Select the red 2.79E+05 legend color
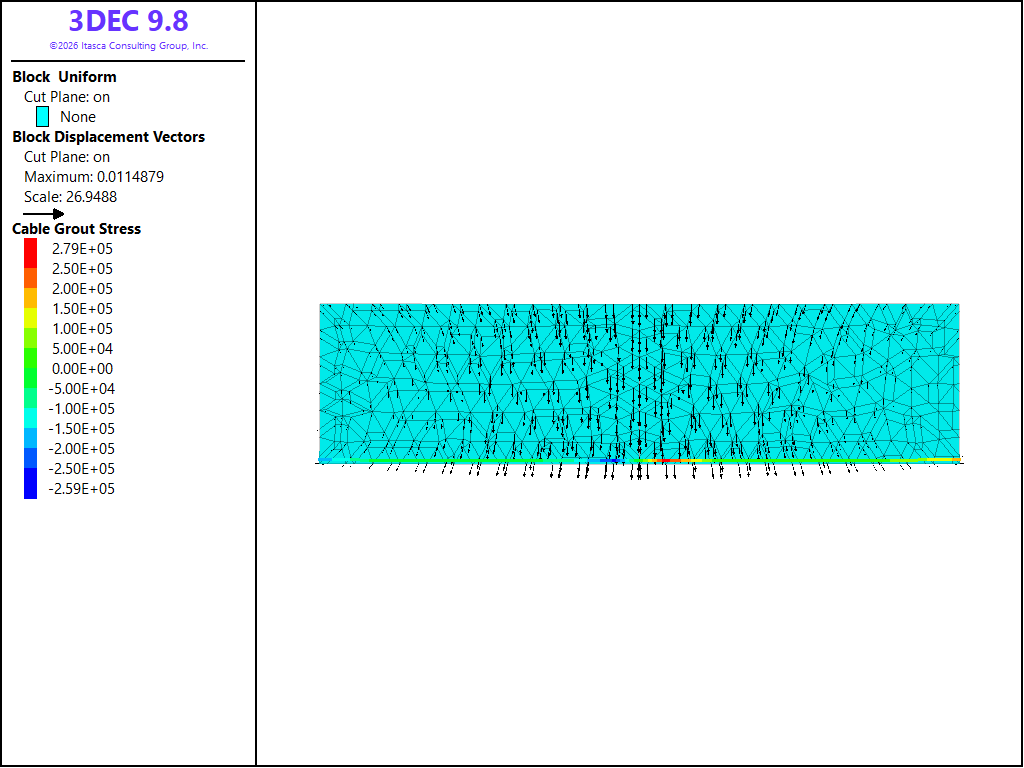Viewport: 1024px width, 768px height. 31,253
